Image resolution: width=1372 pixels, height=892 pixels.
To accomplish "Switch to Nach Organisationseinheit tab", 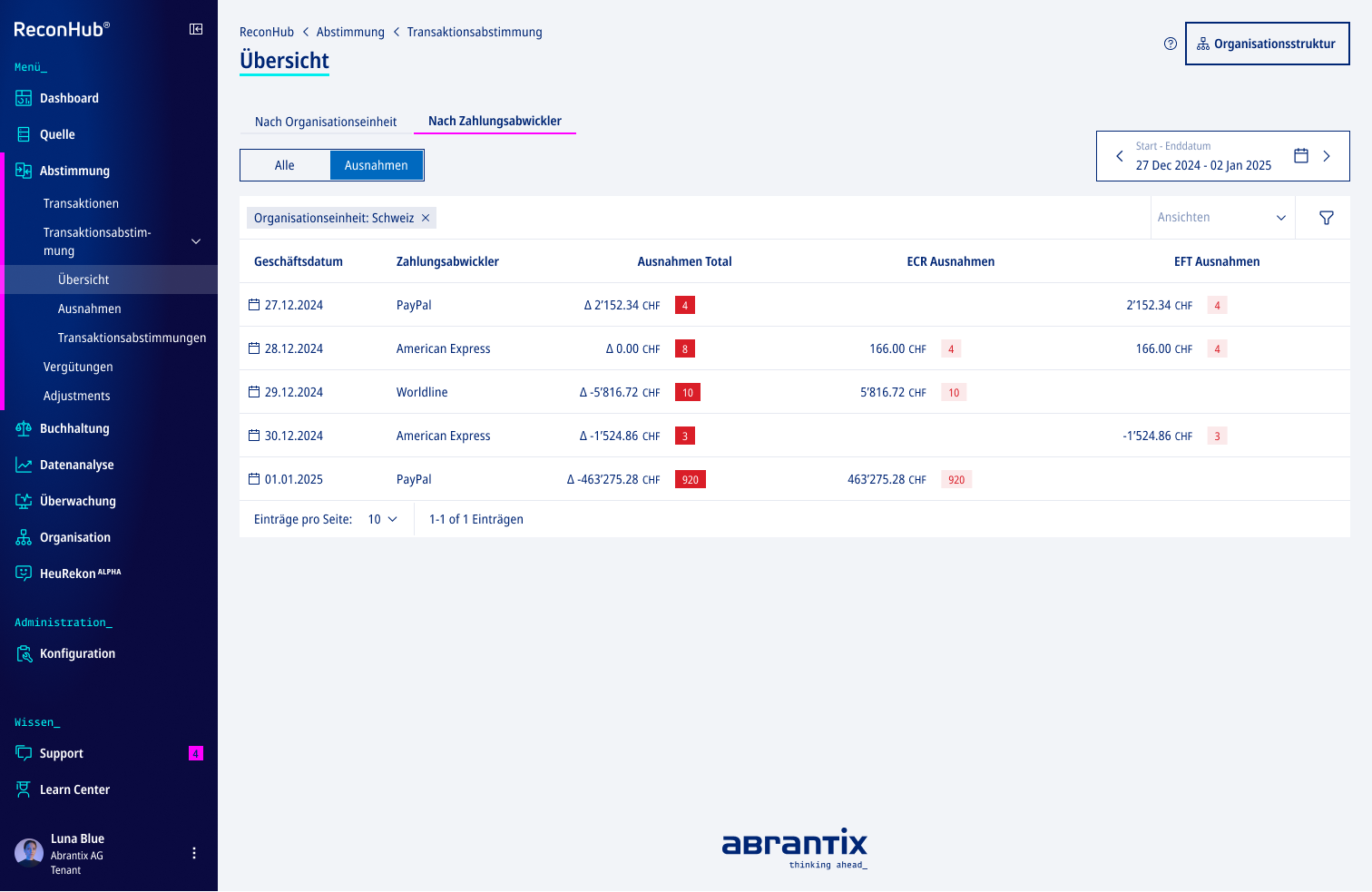I will pyautogui.click(x=326, y=122).
